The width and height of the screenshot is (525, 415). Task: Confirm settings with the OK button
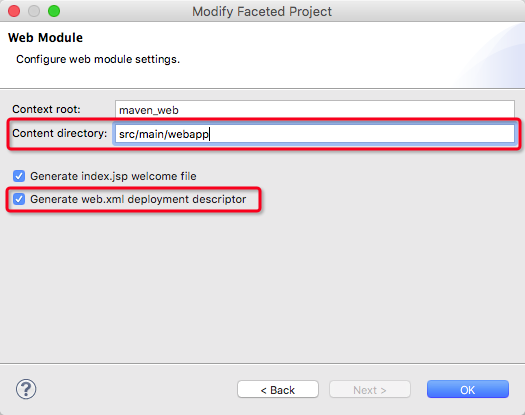(468, 390)
